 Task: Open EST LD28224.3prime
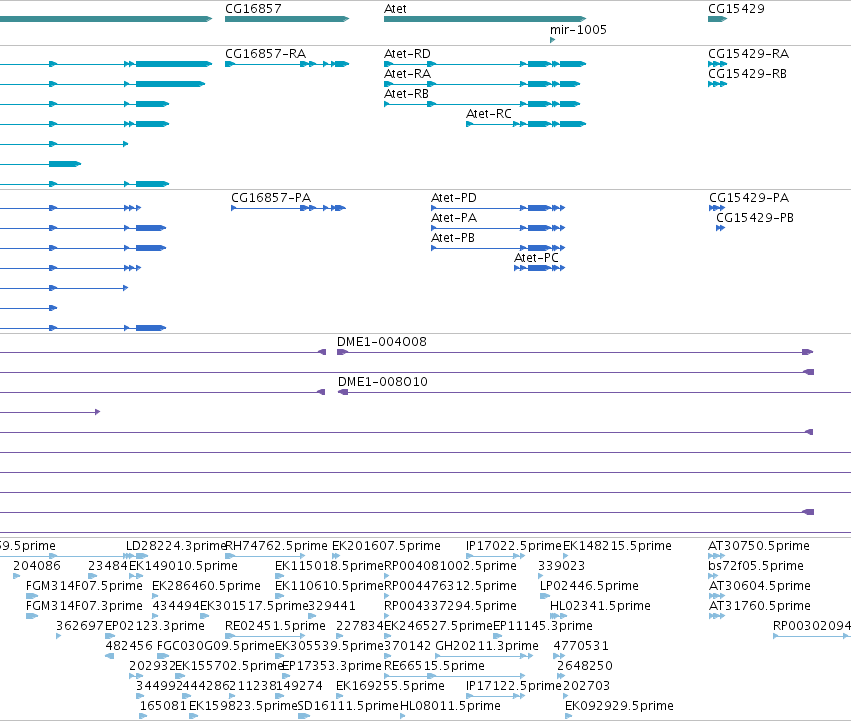point(176,546)
